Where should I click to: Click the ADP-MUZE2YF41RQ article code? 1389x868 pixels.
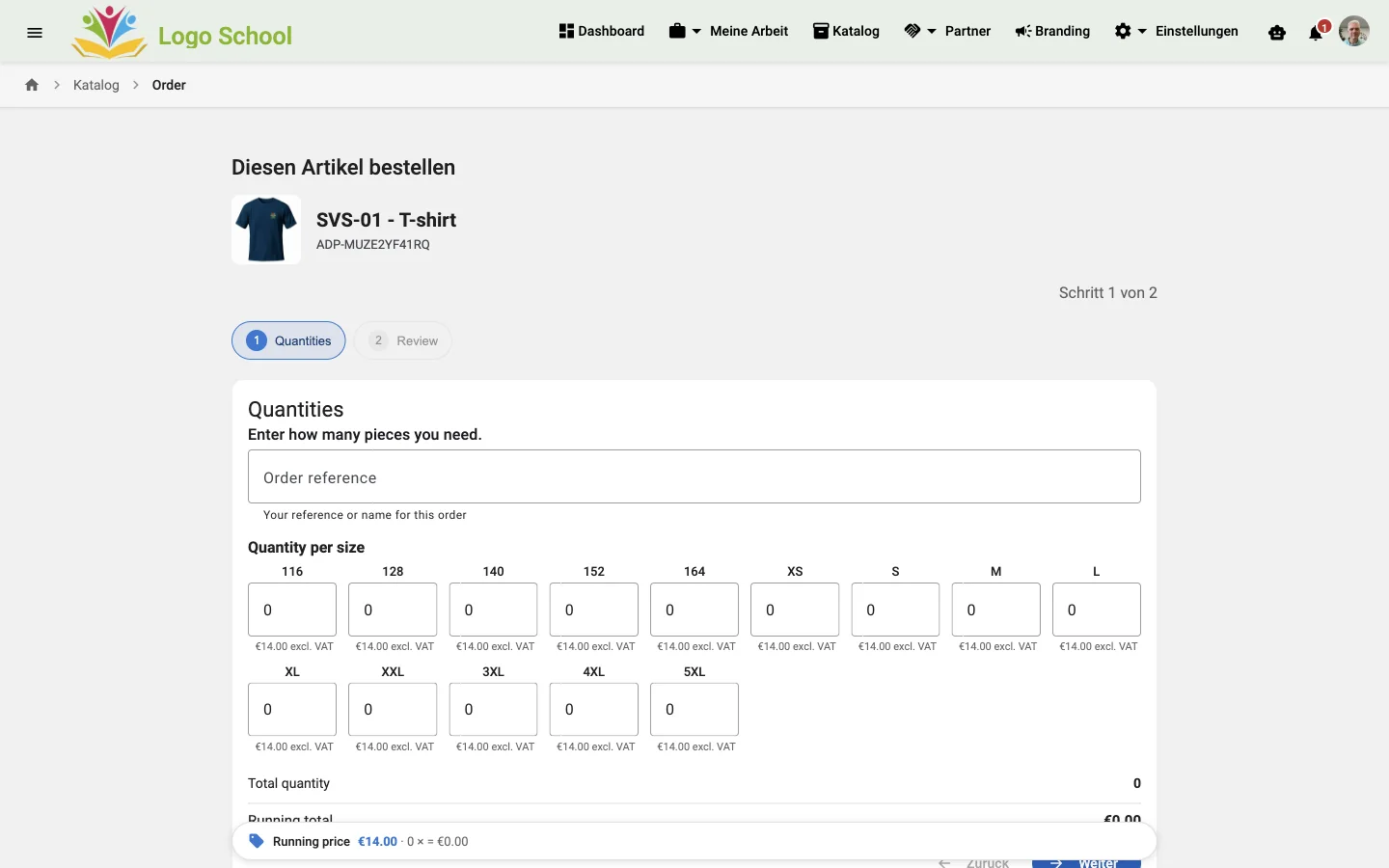point(373,245)
